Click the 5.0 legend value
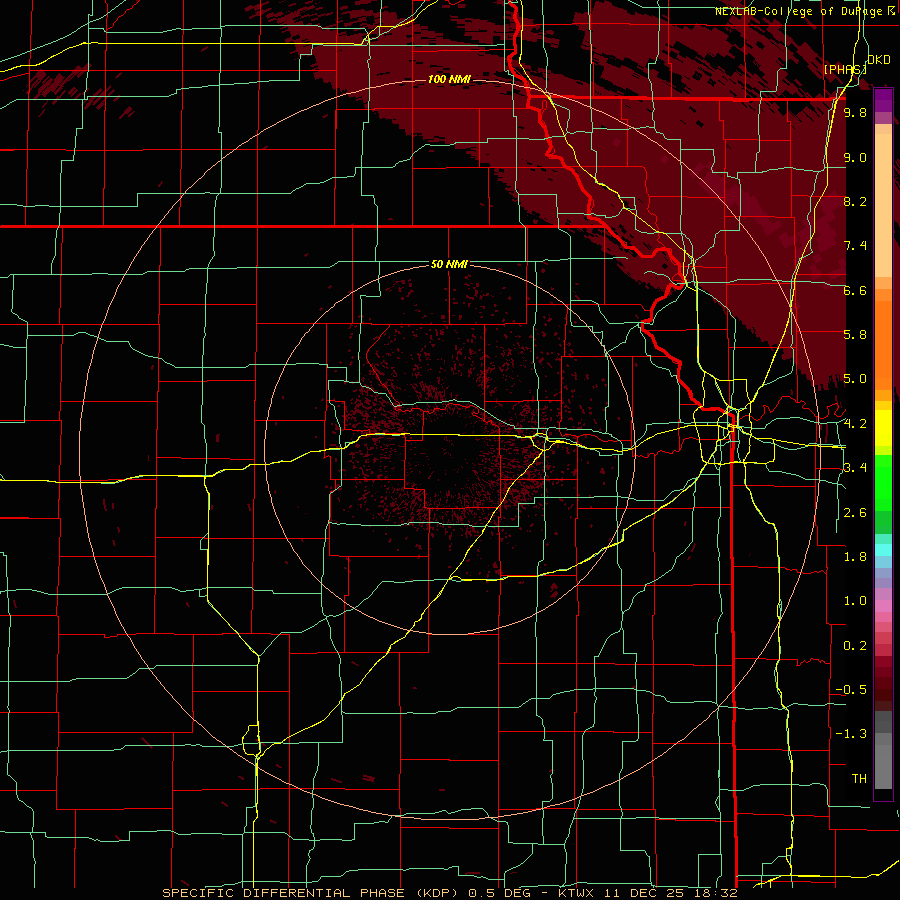The image size is (900, 900). [855, 379]
